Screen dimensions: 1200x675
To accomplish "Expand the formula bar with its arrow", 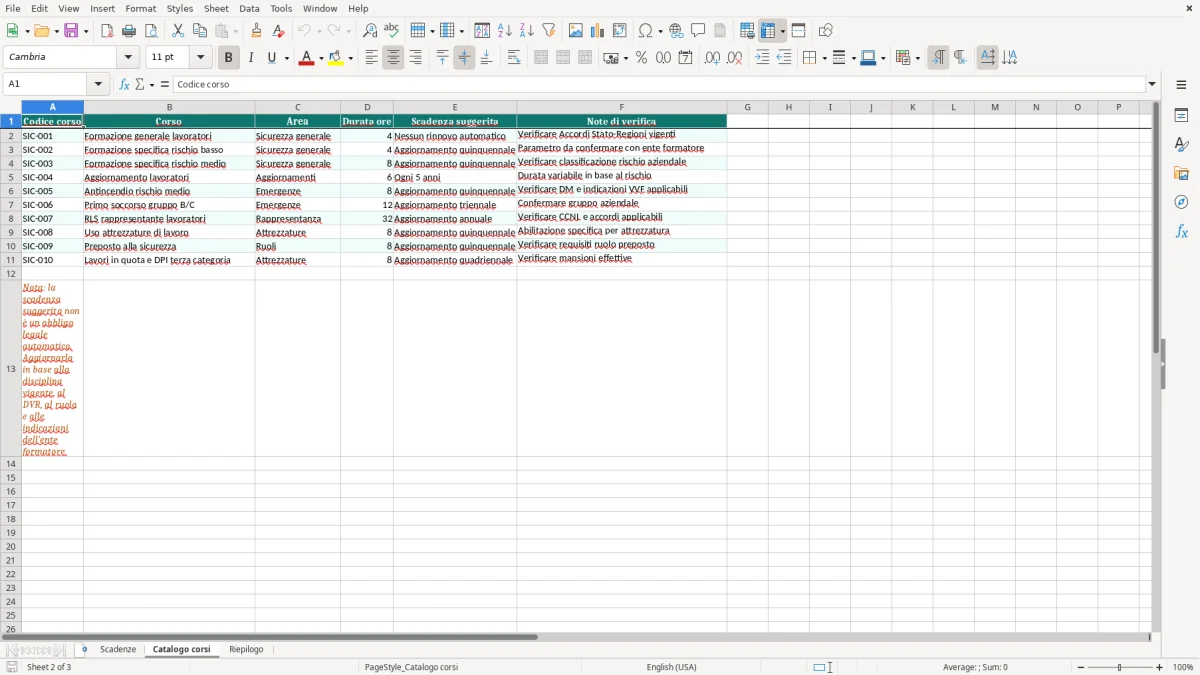I will [1152, 84].
